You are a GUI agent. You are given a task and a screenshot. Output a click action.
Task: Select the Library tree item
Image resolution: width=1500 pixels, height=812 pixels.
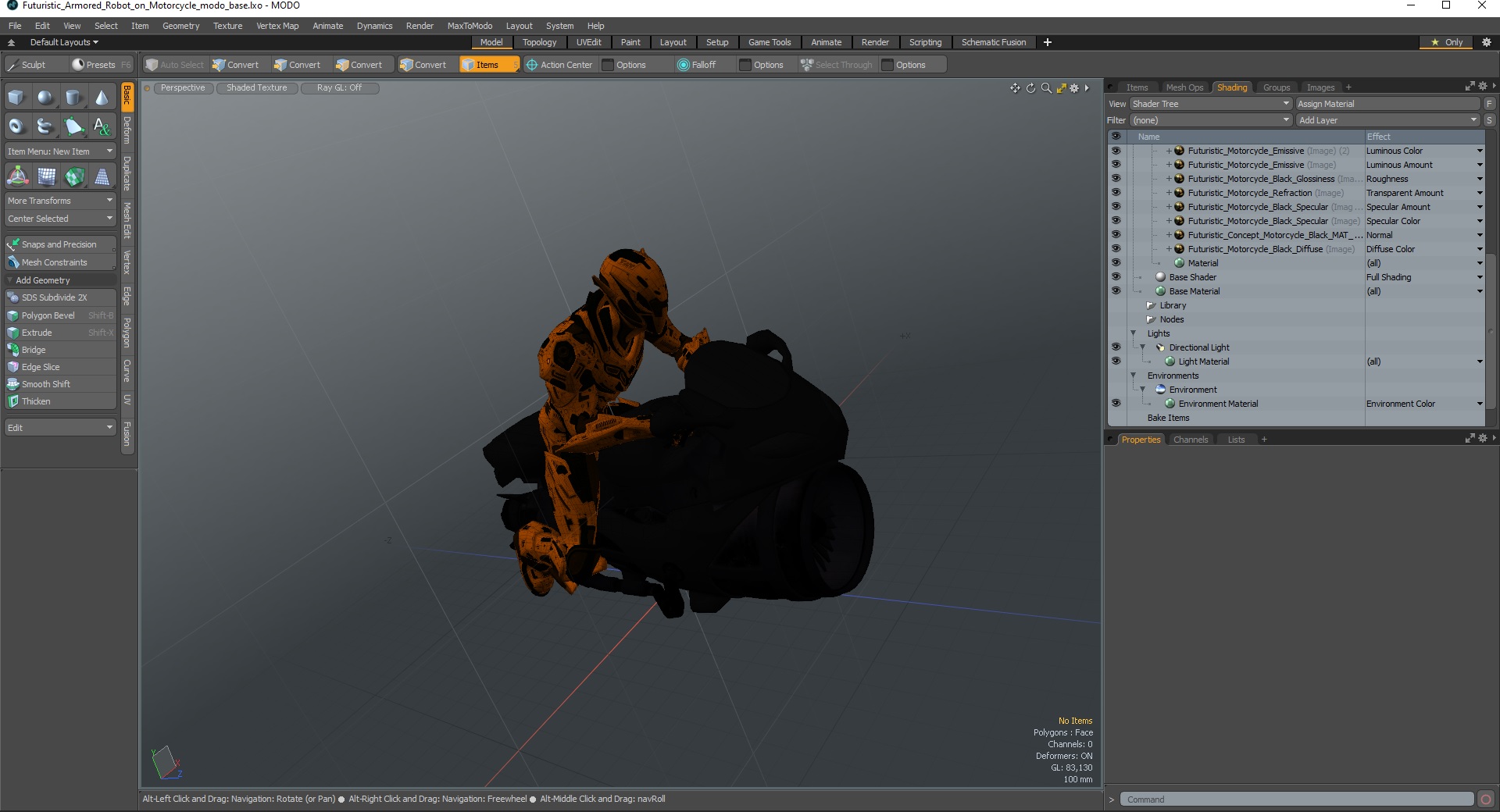click(x=1173, y=305)
